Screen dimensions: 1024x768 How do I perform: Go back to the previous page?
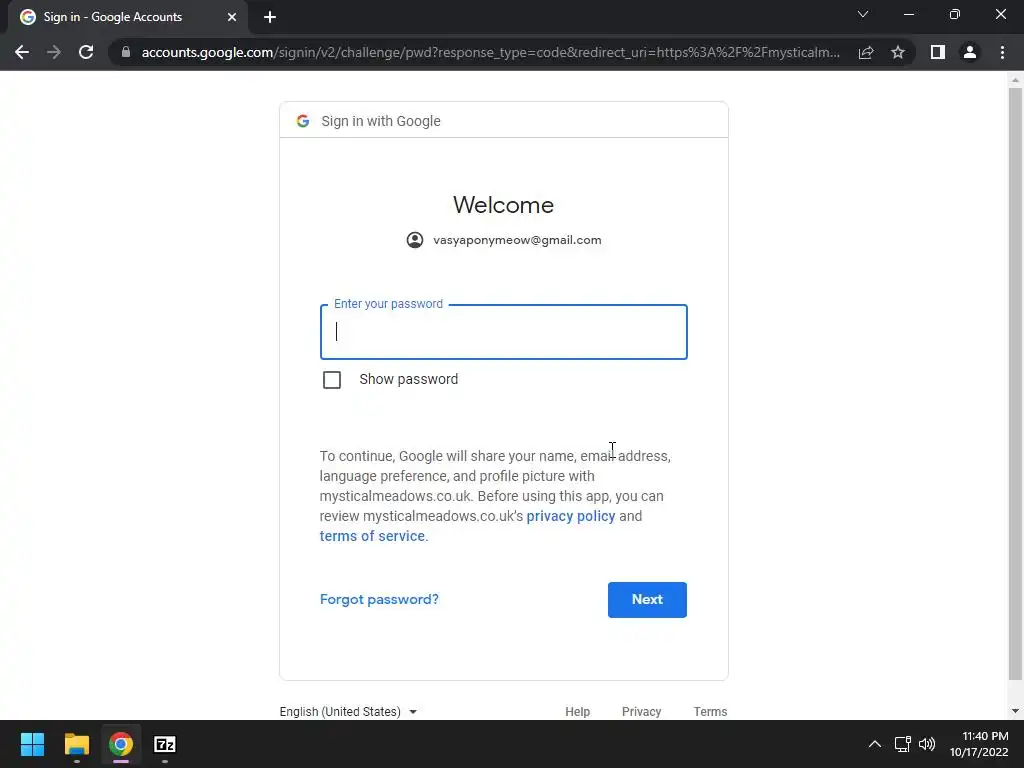click(x=22, y=52)
